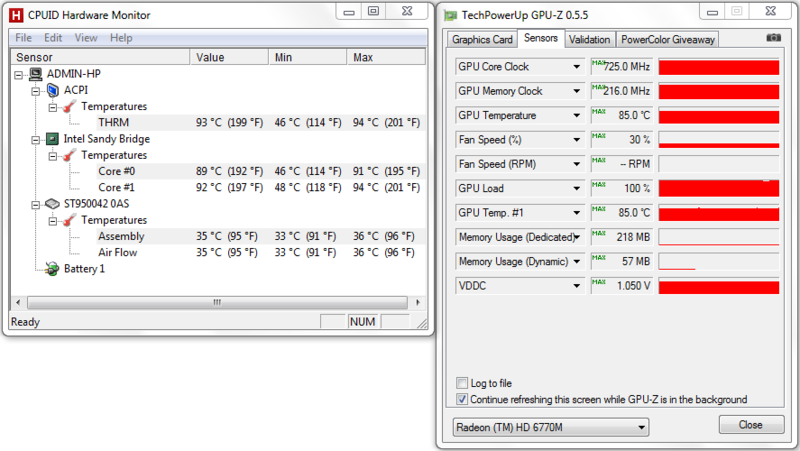
Task: Click the GPU-Z title bar icon
Action: point(451,16)
